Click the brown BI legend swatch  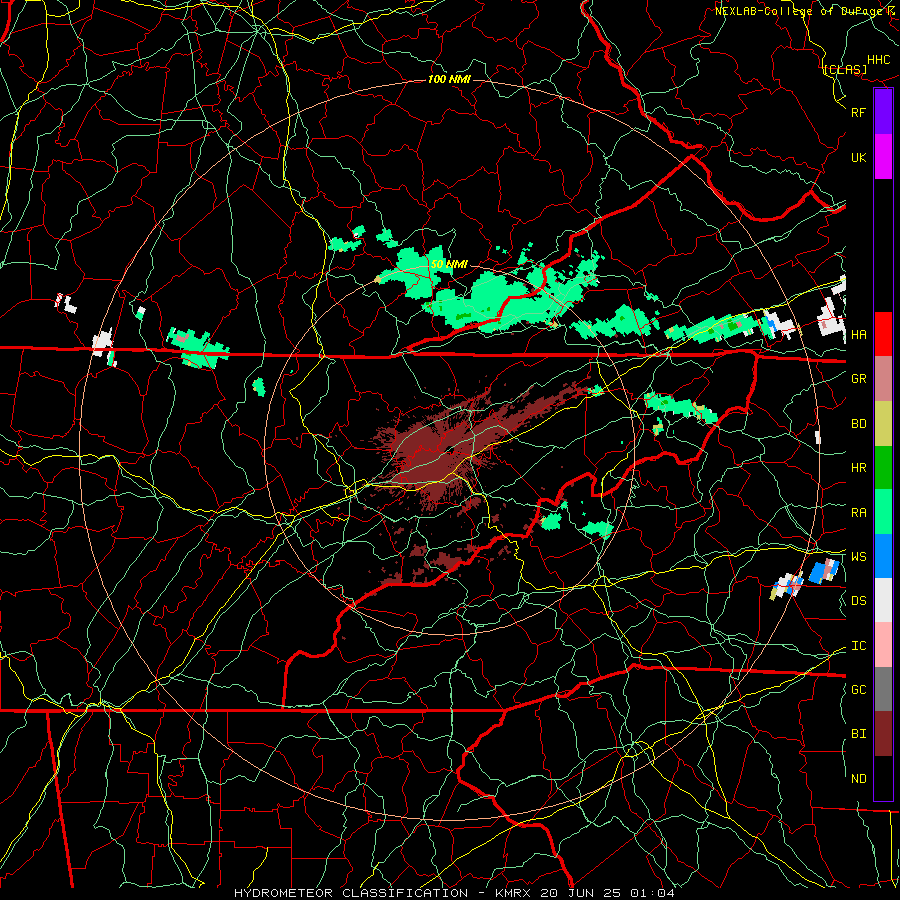883,734
